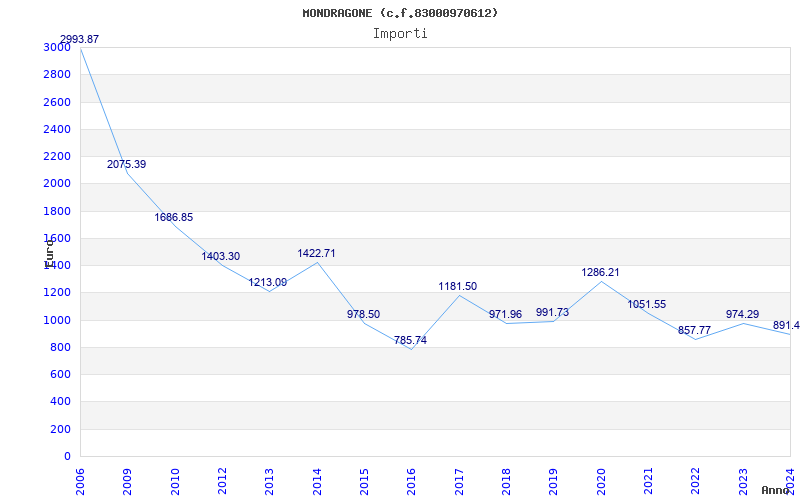800x500 pixels.
Task: Click the y-axis value 600
Action: [x=60, y=374]
